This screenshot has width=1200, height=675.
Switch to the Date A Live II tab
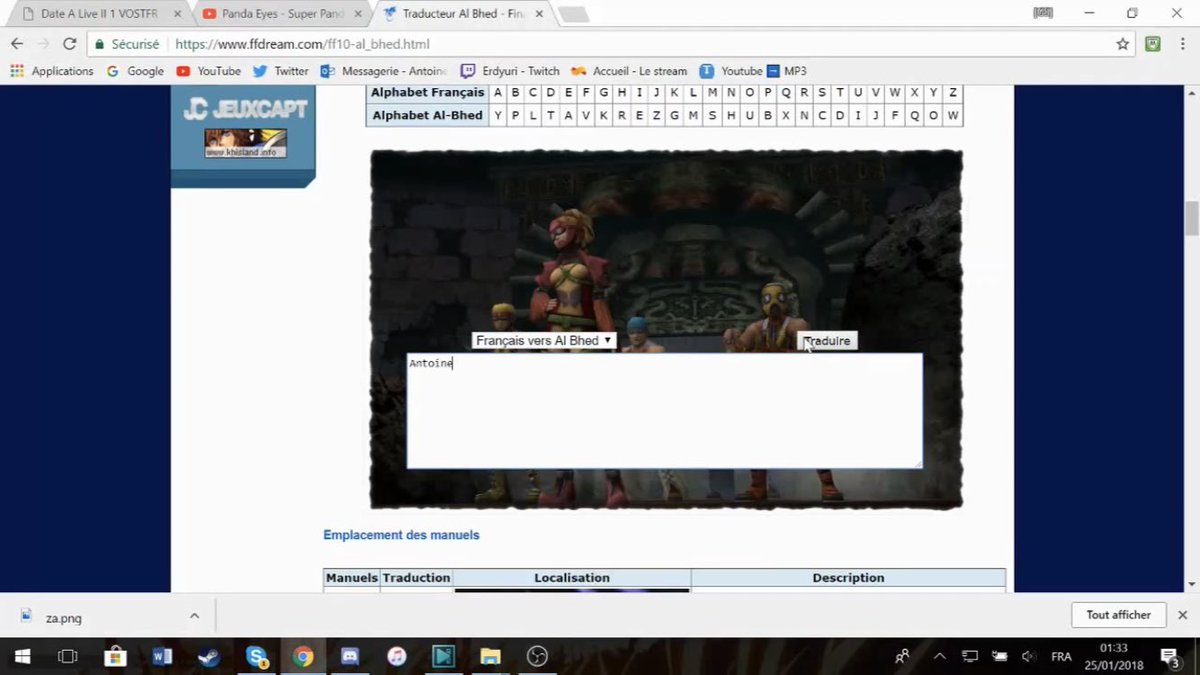[x=98, y=14]
